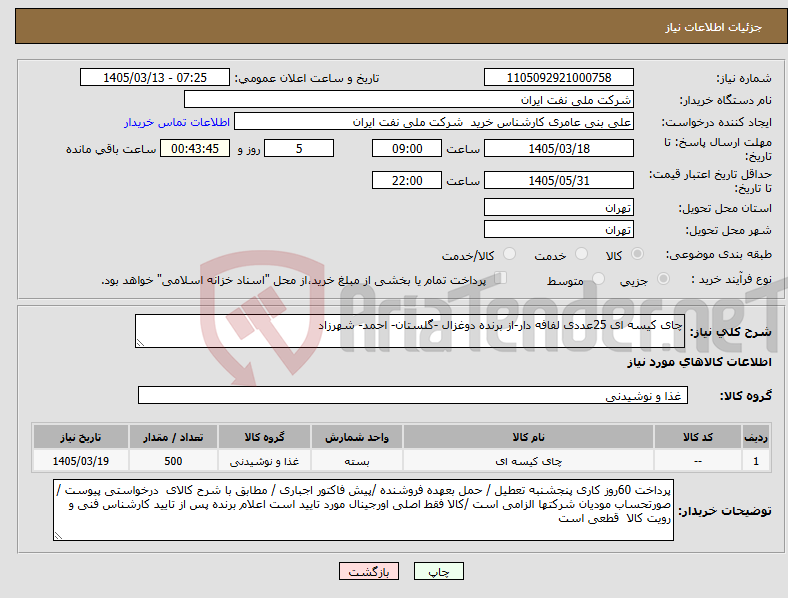Click the نام کالا column header
This screenshot has height=598, width=788.
click(x=528, y=437)
